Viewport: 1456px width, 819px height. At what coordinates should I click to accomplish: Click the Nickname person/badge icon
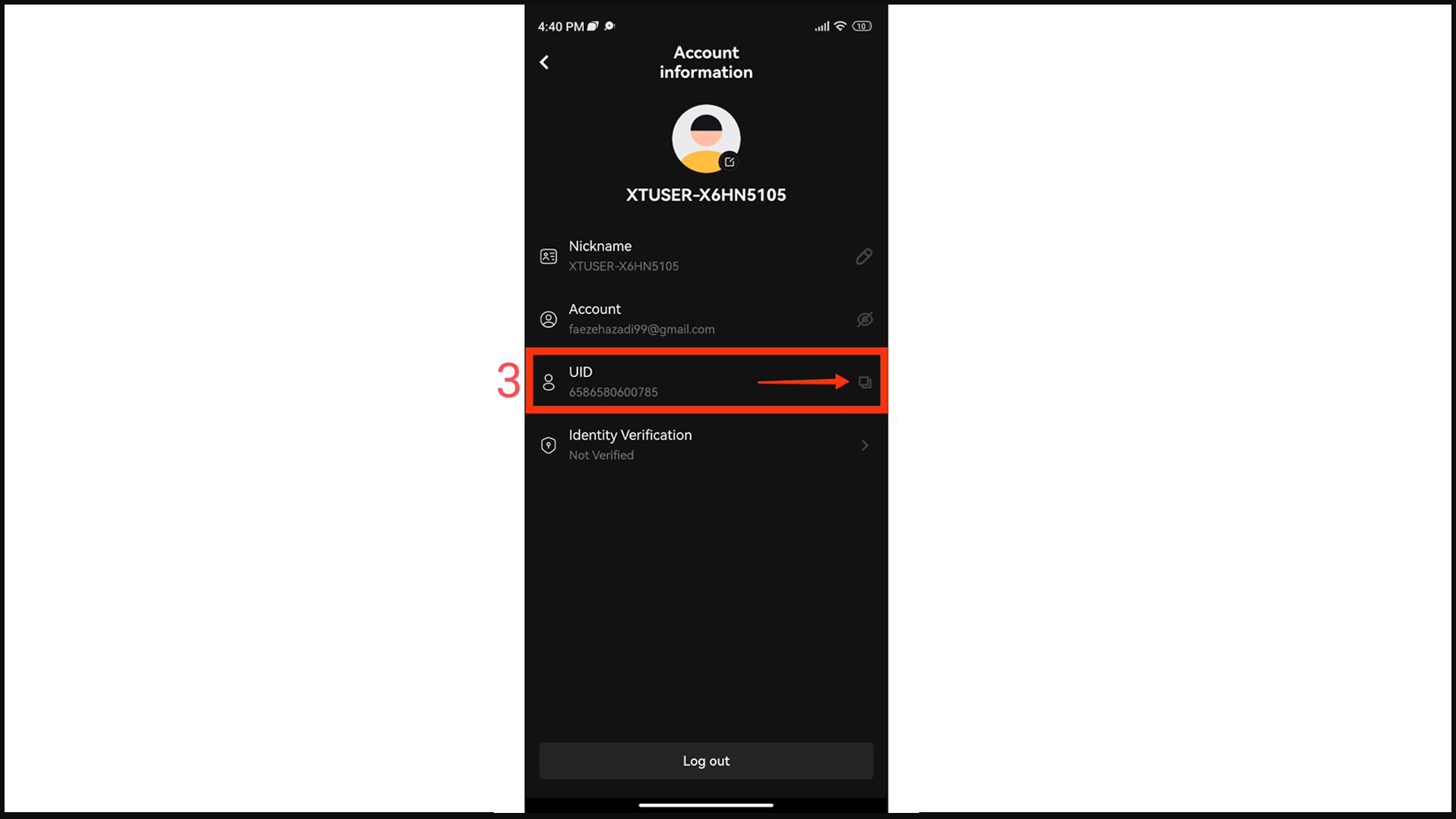[x=548, y=256]
